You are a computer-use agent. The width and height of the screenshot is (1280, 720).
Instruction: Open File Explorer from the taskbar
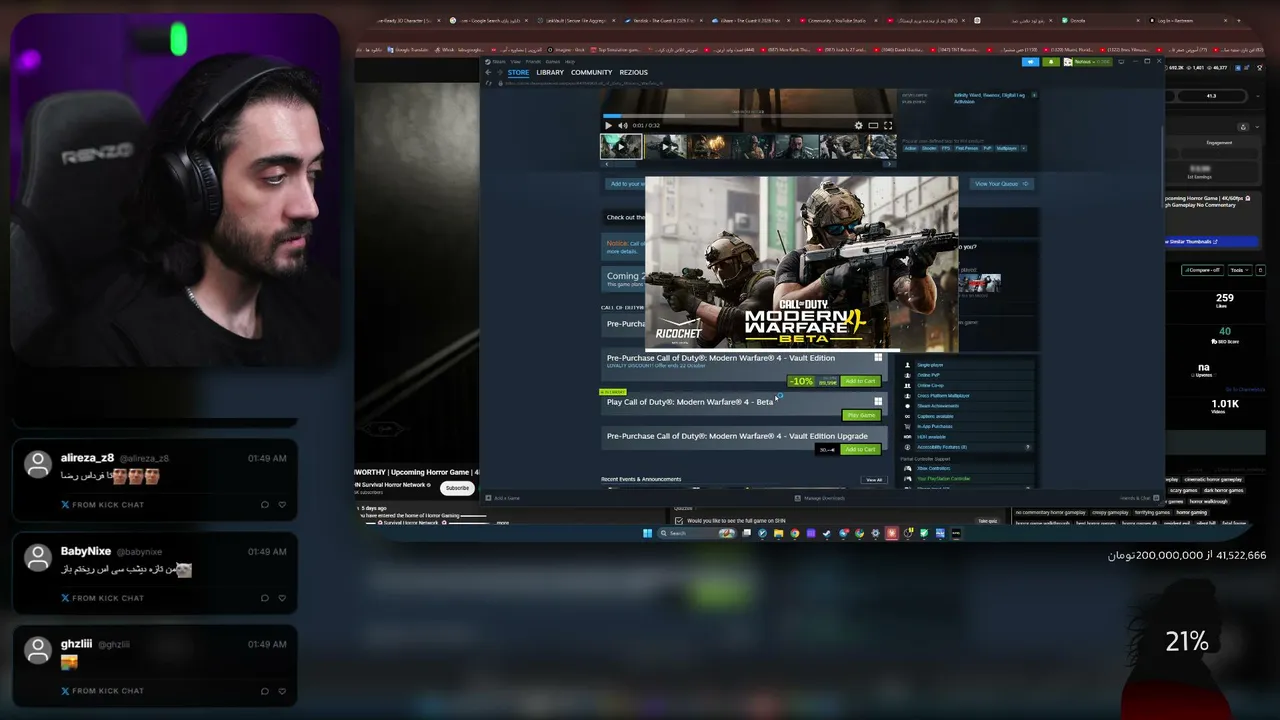pyautogui.click(x=778, y=533)
